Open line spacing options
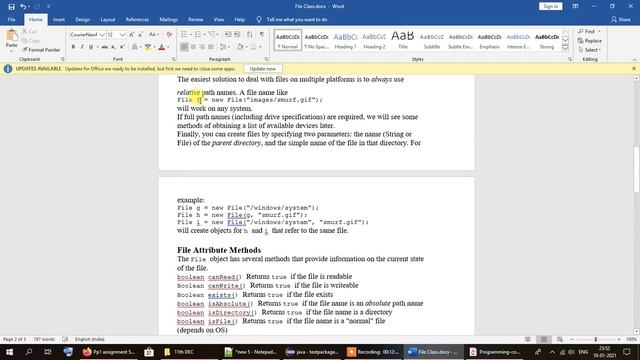The width and height of the screenshot is (640, 360). (x=224, y=47)
